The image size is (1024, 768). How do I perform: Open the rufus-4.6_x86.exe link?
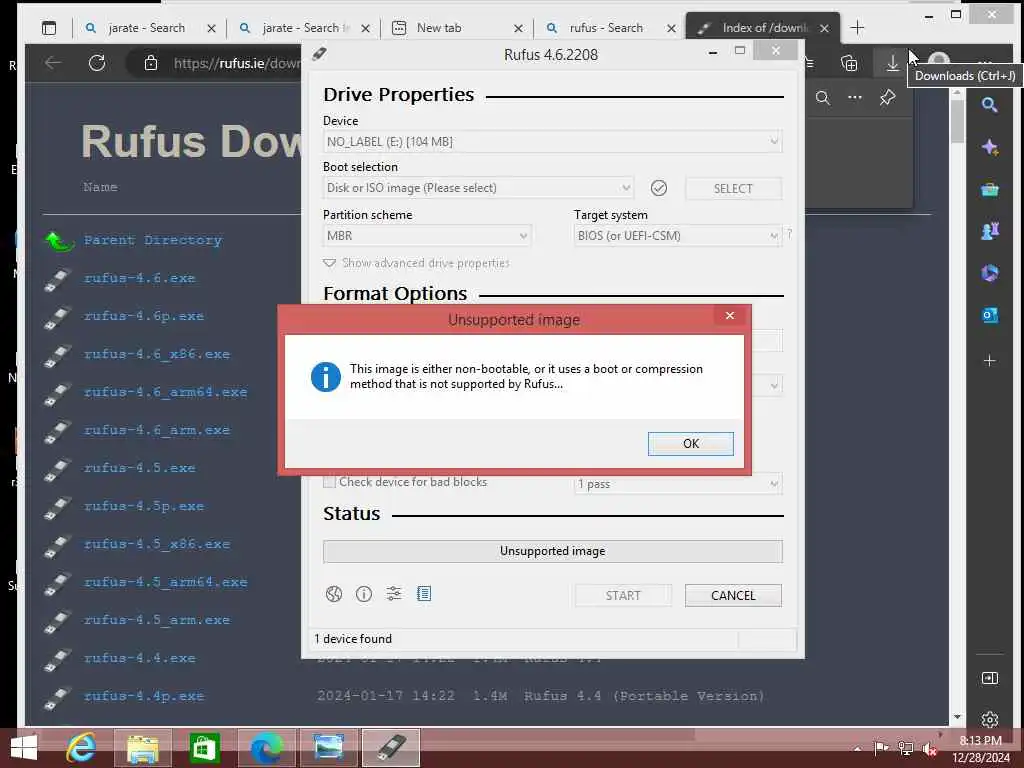pos(157,354)
